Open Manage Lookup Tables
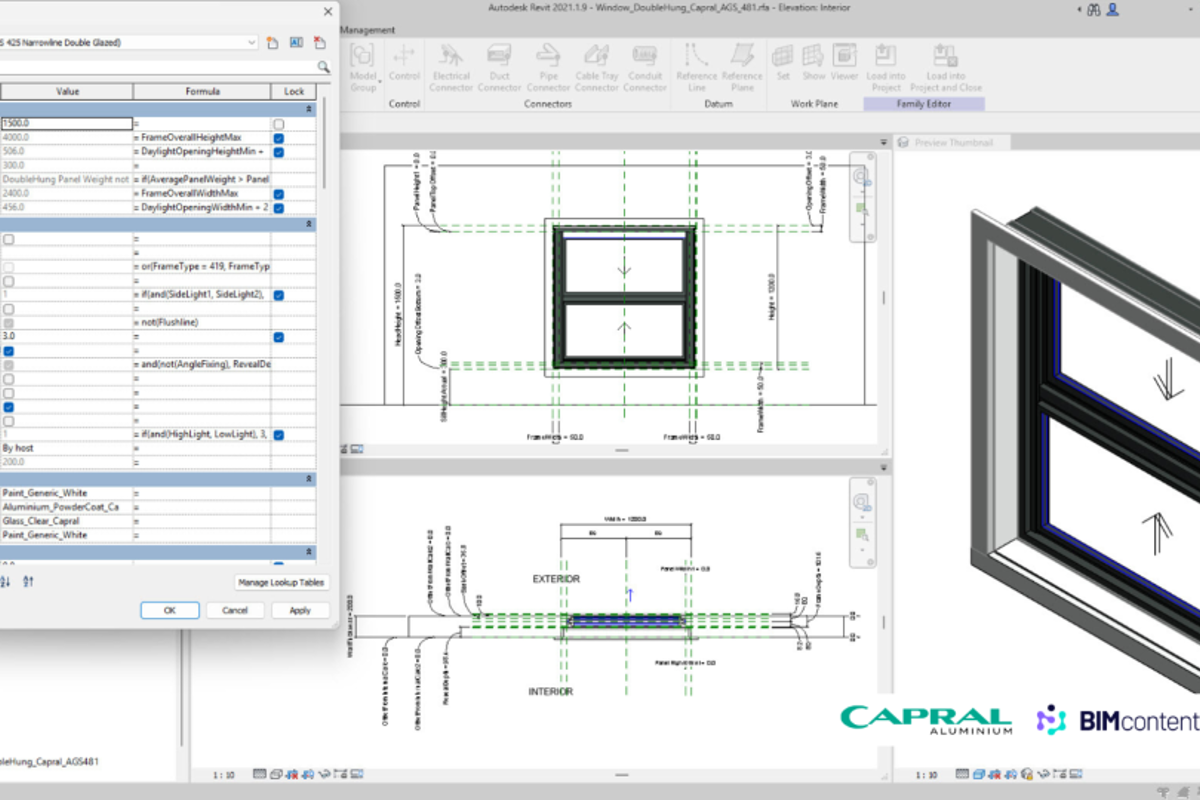Viewport: 1200px width, 800px height. (x=282, y=582)
